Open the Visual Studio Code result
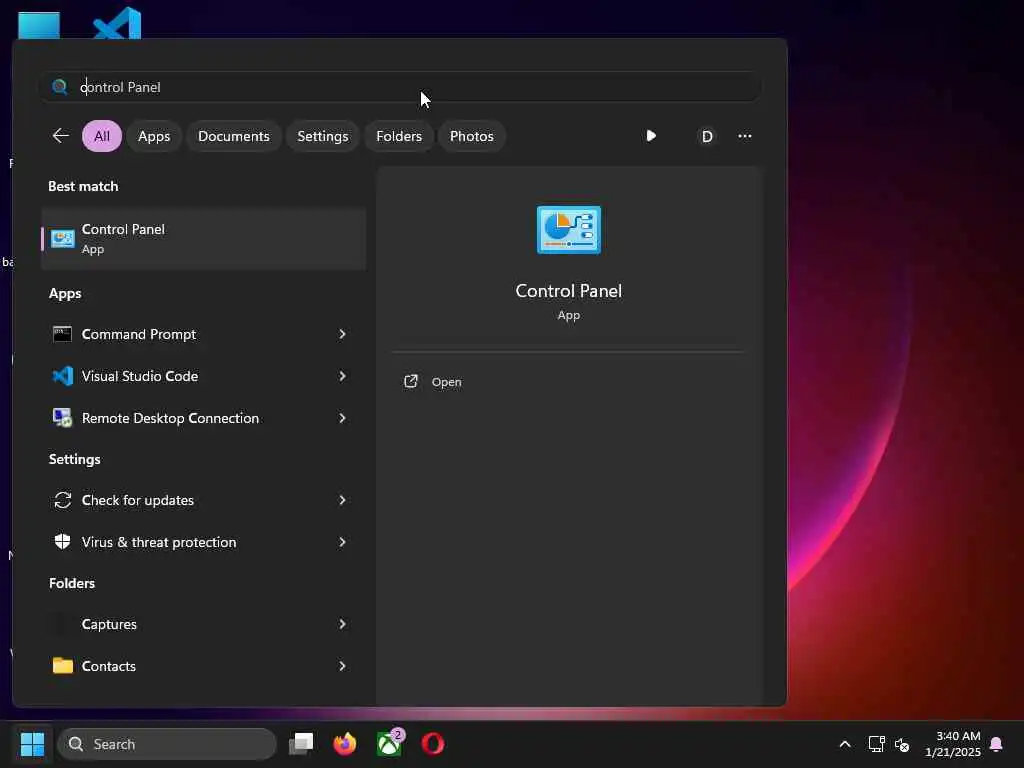 click(203, 376)
